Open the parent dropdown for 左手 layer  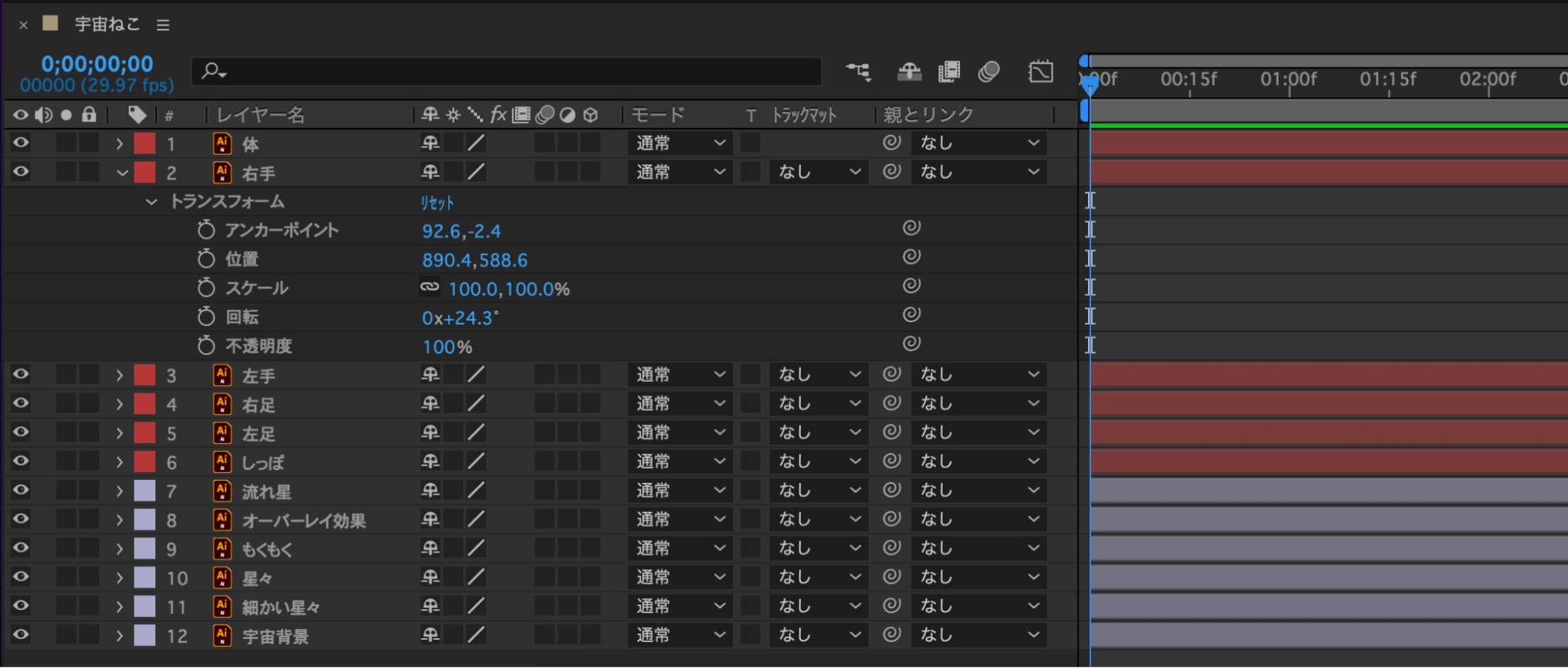click(980, 375)
